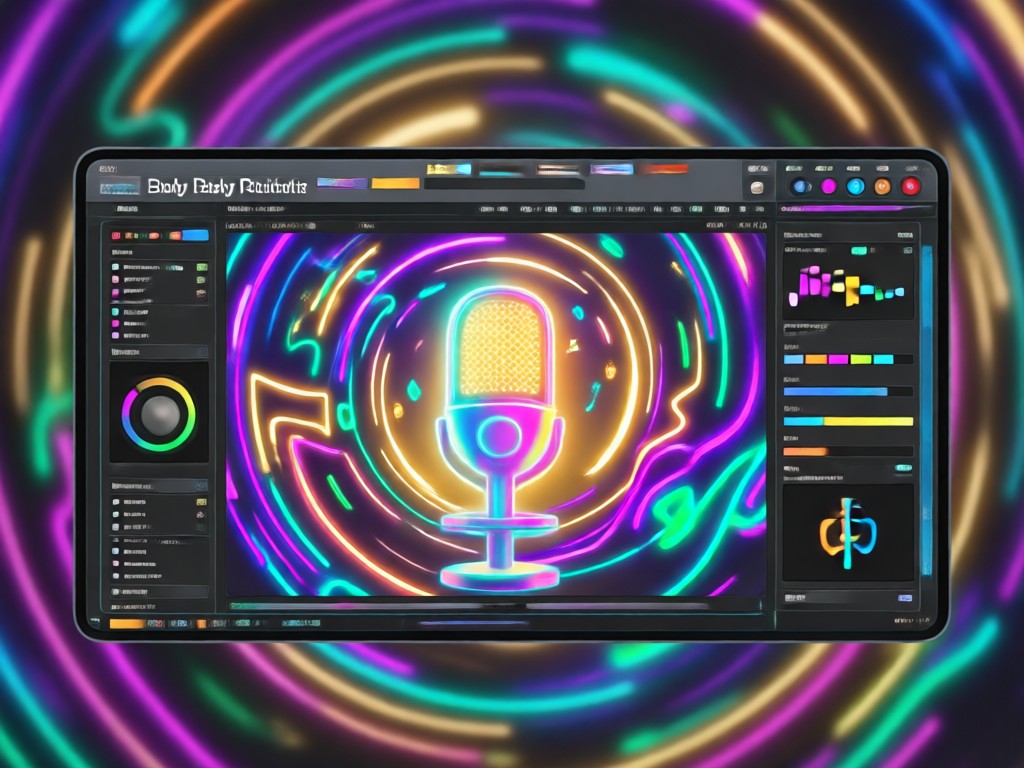Click the purple-blue gradient swatch next to the title

coord(342,183)
